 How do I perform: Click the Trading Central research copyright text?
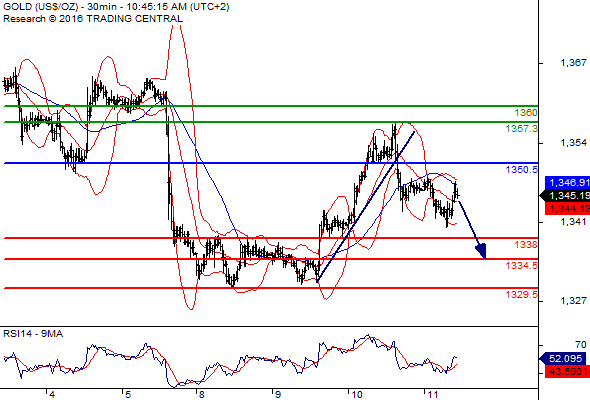tap(93, 19)
